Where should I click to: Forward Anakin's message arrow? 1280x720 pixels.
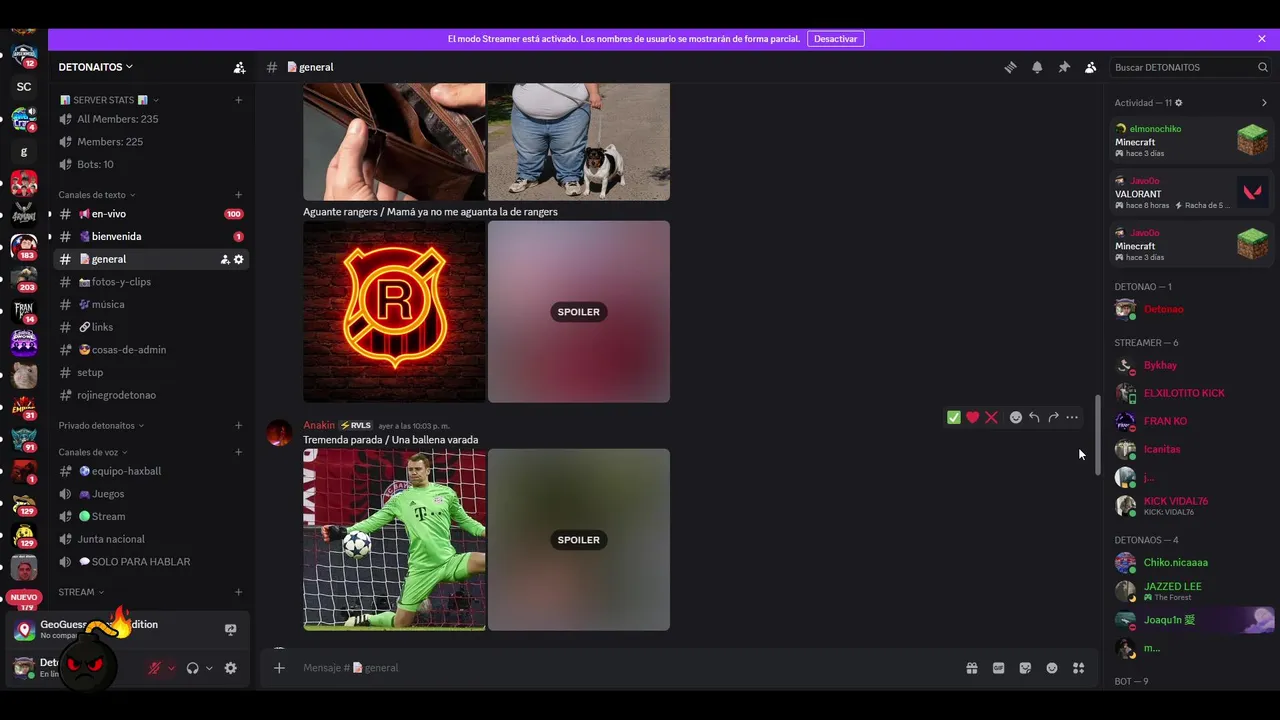coord(1053,417)
